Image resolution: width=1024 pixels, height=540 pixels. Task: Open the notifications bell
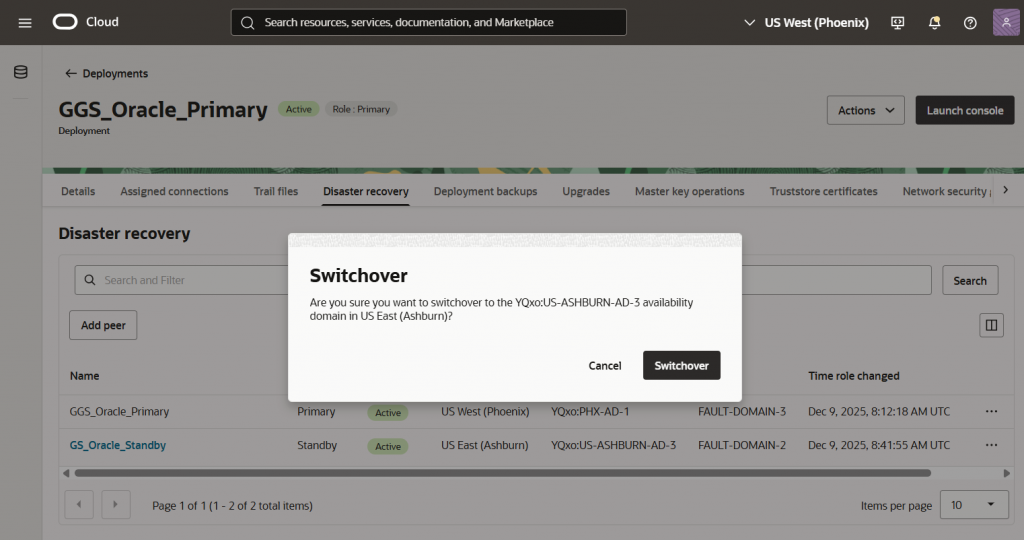935,23
